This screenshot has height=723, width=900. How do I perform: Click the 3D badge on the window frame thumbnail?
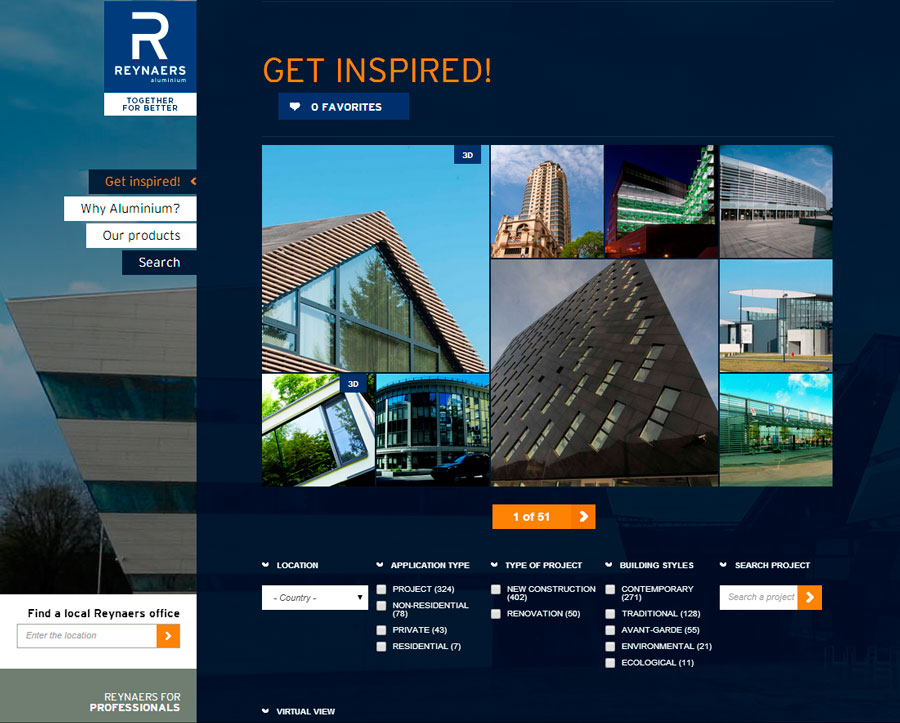353,384
